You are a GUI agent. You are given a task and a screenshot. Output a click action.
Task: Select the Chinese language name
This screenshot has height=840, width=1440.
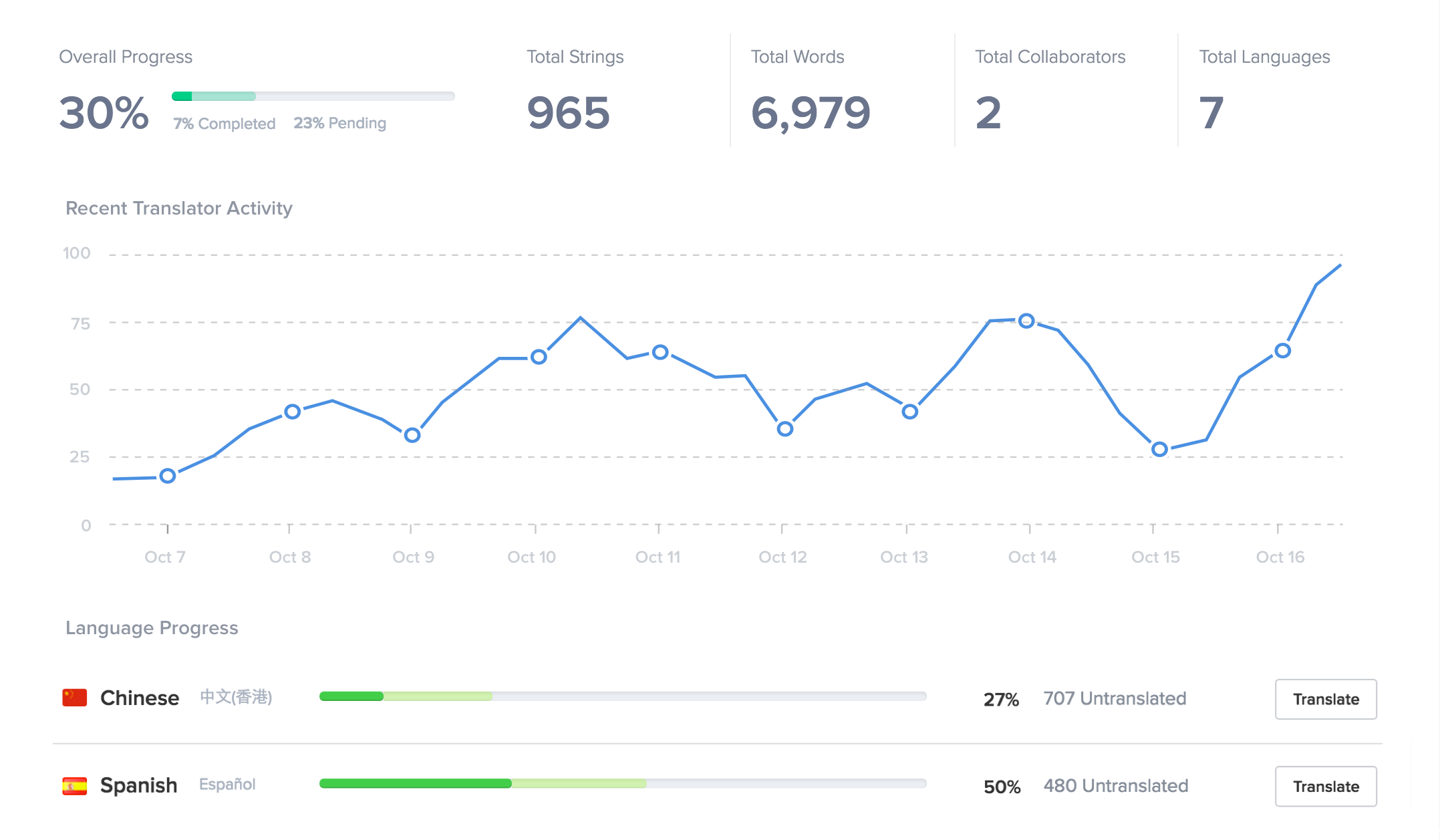click(x=140, y=698)
